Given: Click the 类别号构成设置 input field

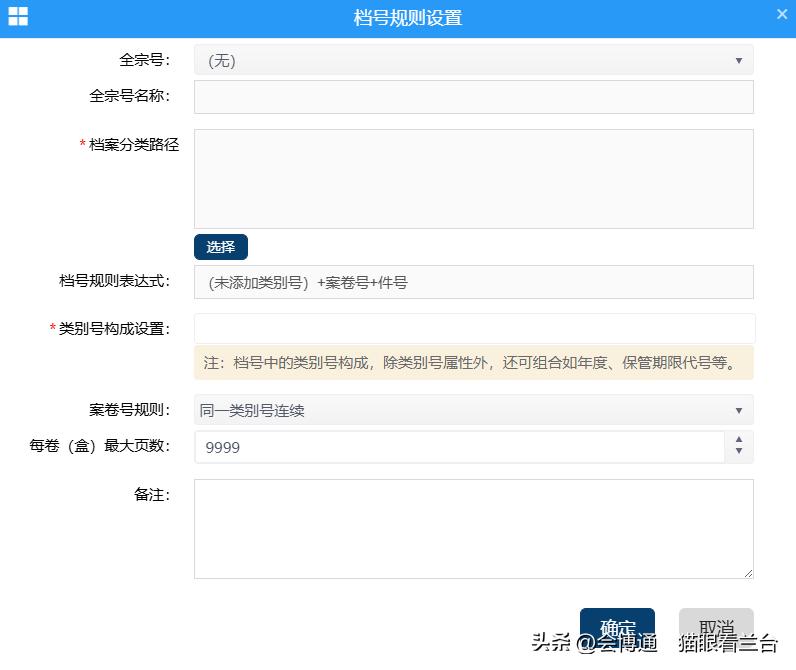Looking at the screenshot, I should coord(475,328).
